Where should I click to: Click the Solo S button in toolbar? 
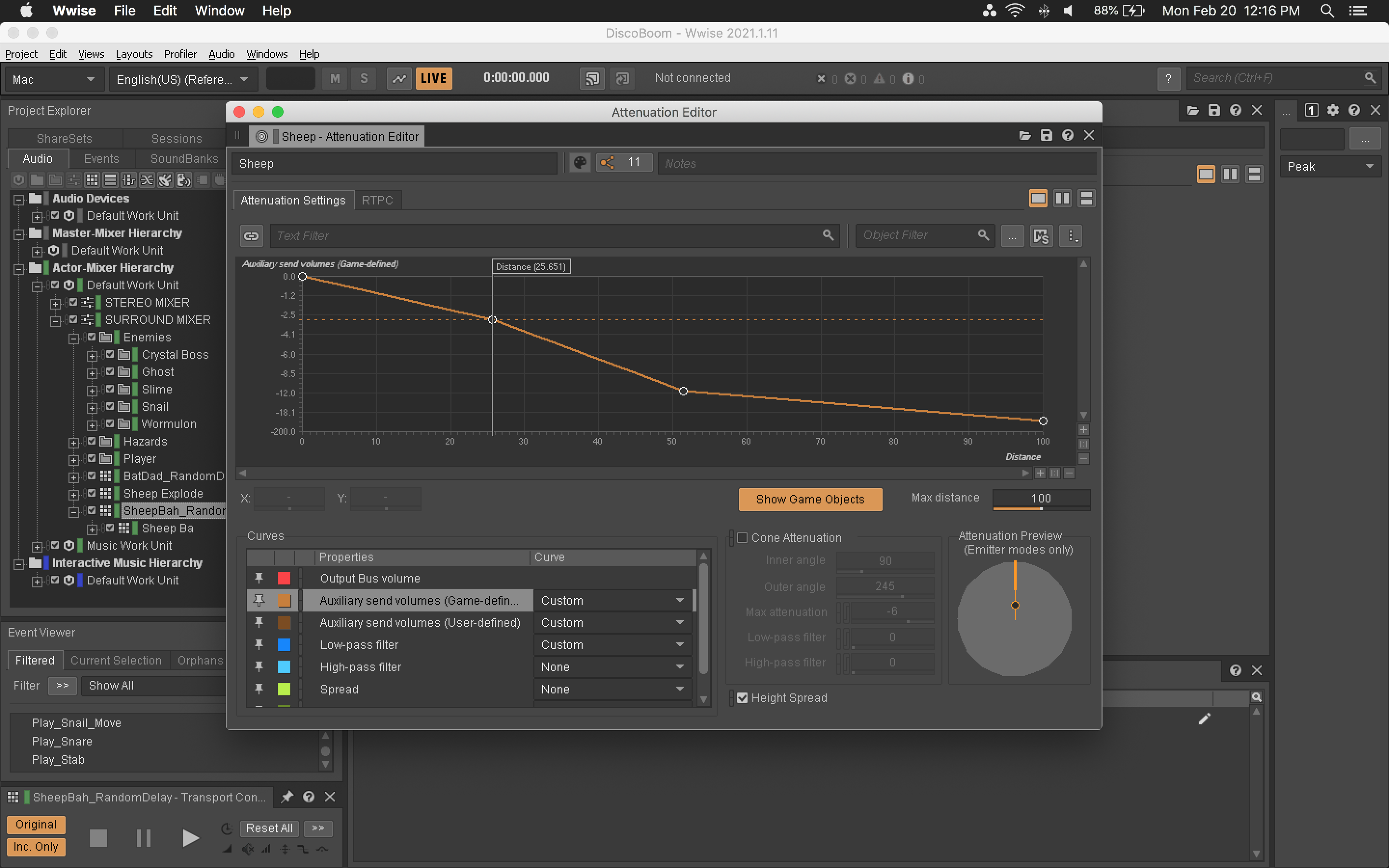(364, 79)
